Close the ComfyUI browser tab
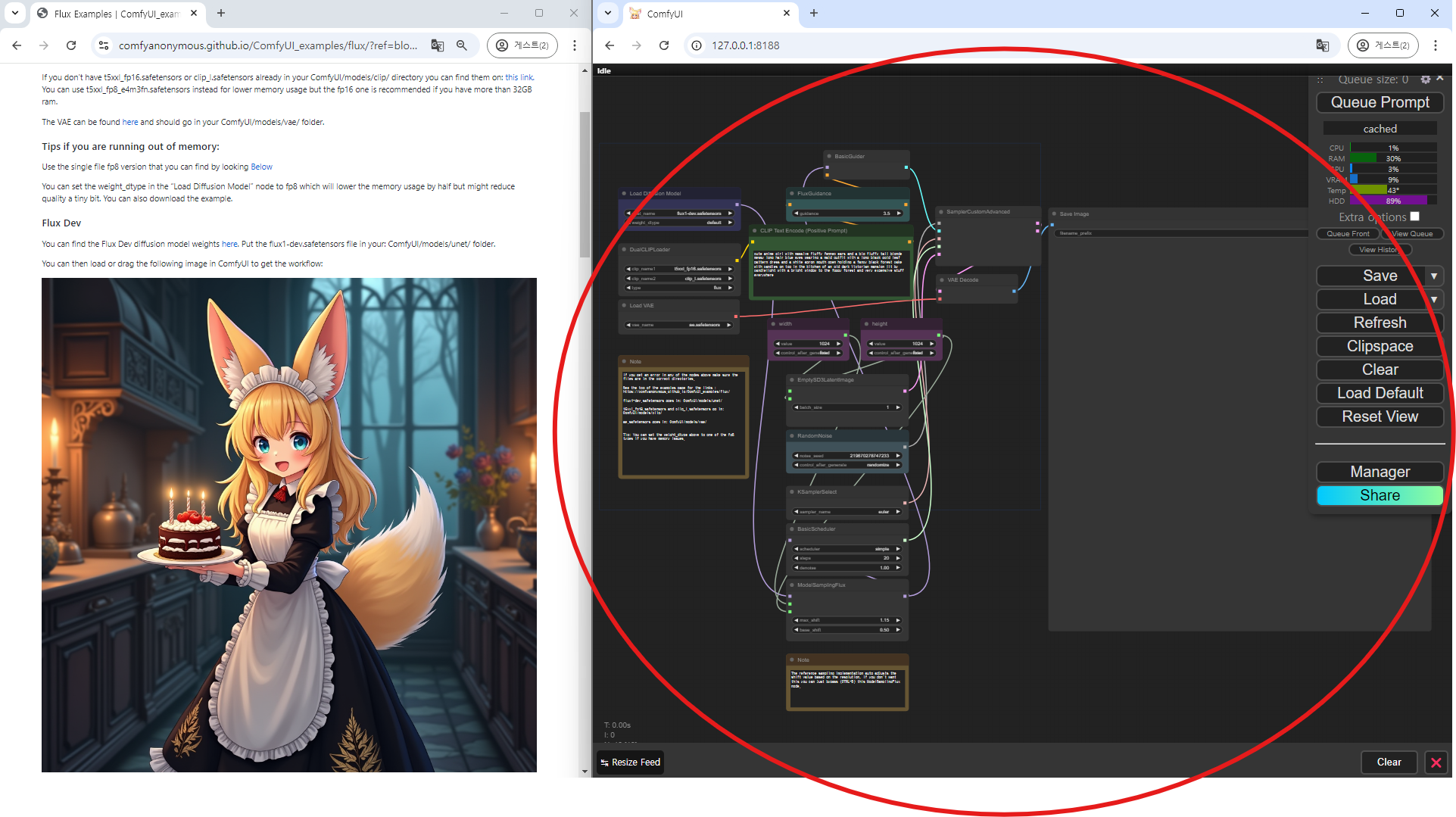 [x=787, y=13]
